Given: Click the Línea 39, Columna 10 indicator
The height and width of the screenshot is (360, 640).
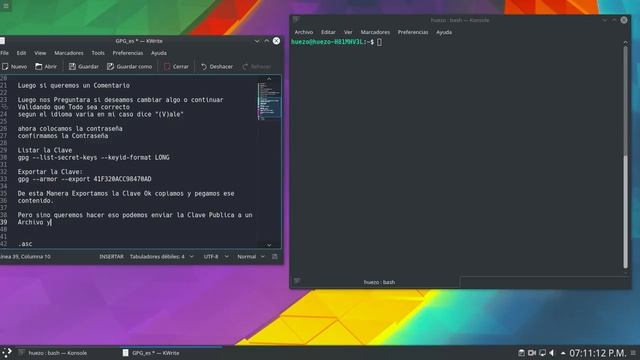Looking at the screenshot, I should 25,257.
